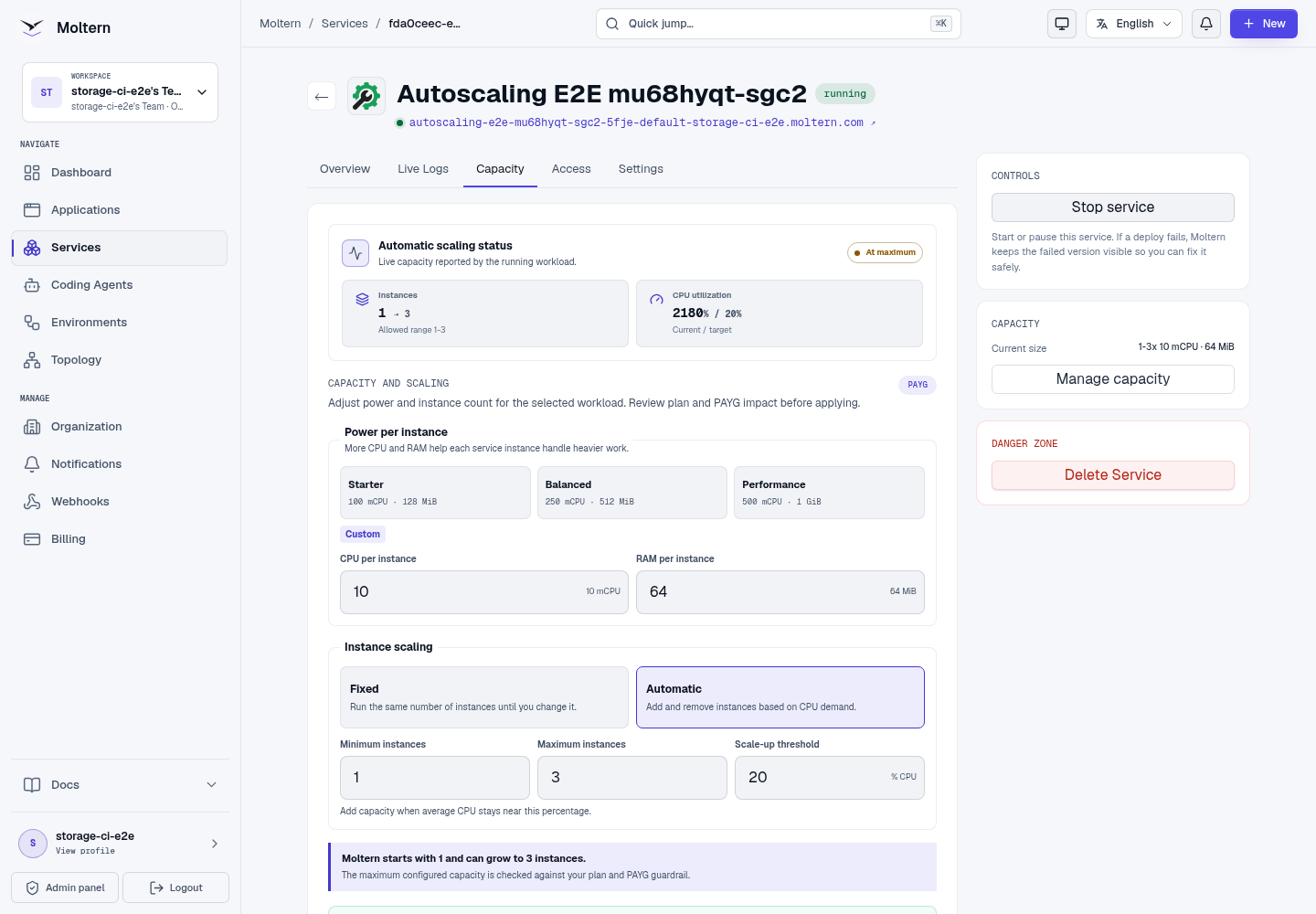Expand the workspace switcher dropdown

coord(202,92)
